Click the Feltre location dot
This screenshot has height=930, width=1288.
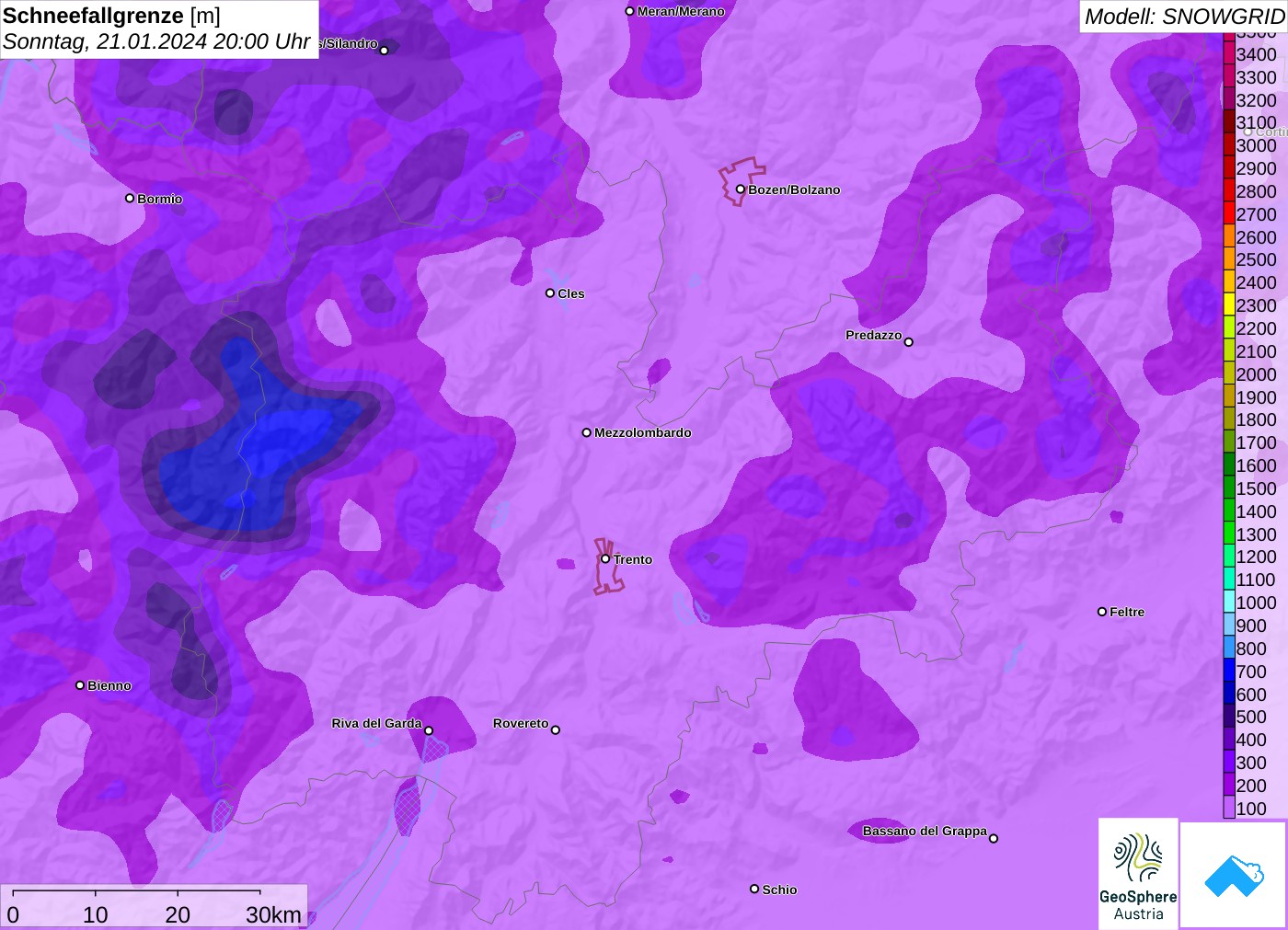click(1102, 612)
